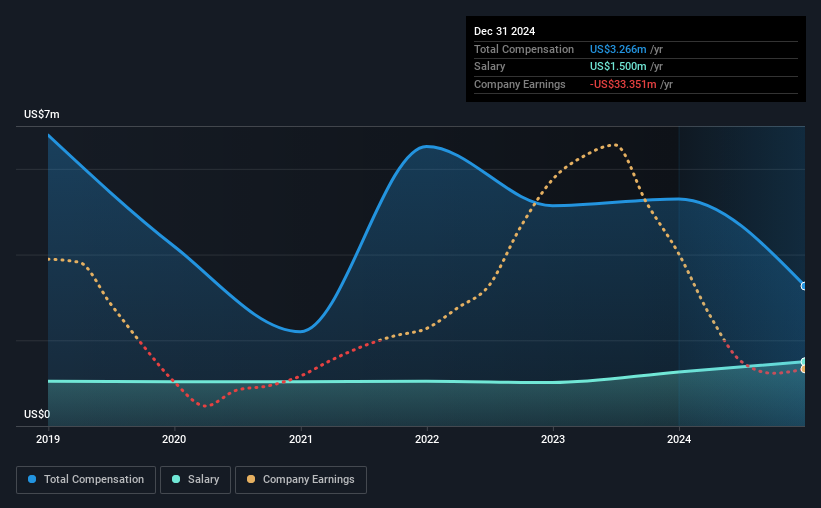
Task: Click the teal Salary legend dot
Action: (x=176, y=479)
